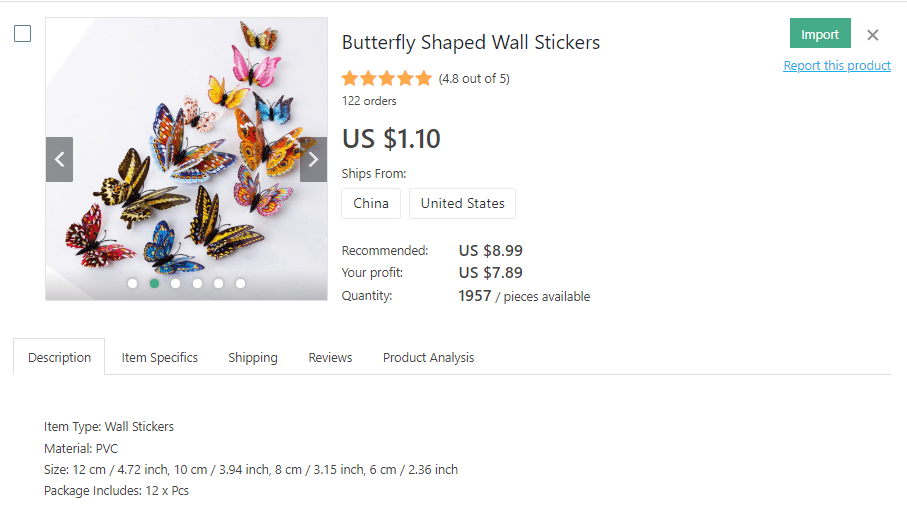
Task: Choose United States as ship-from location
Action: [x=462, y=203]
